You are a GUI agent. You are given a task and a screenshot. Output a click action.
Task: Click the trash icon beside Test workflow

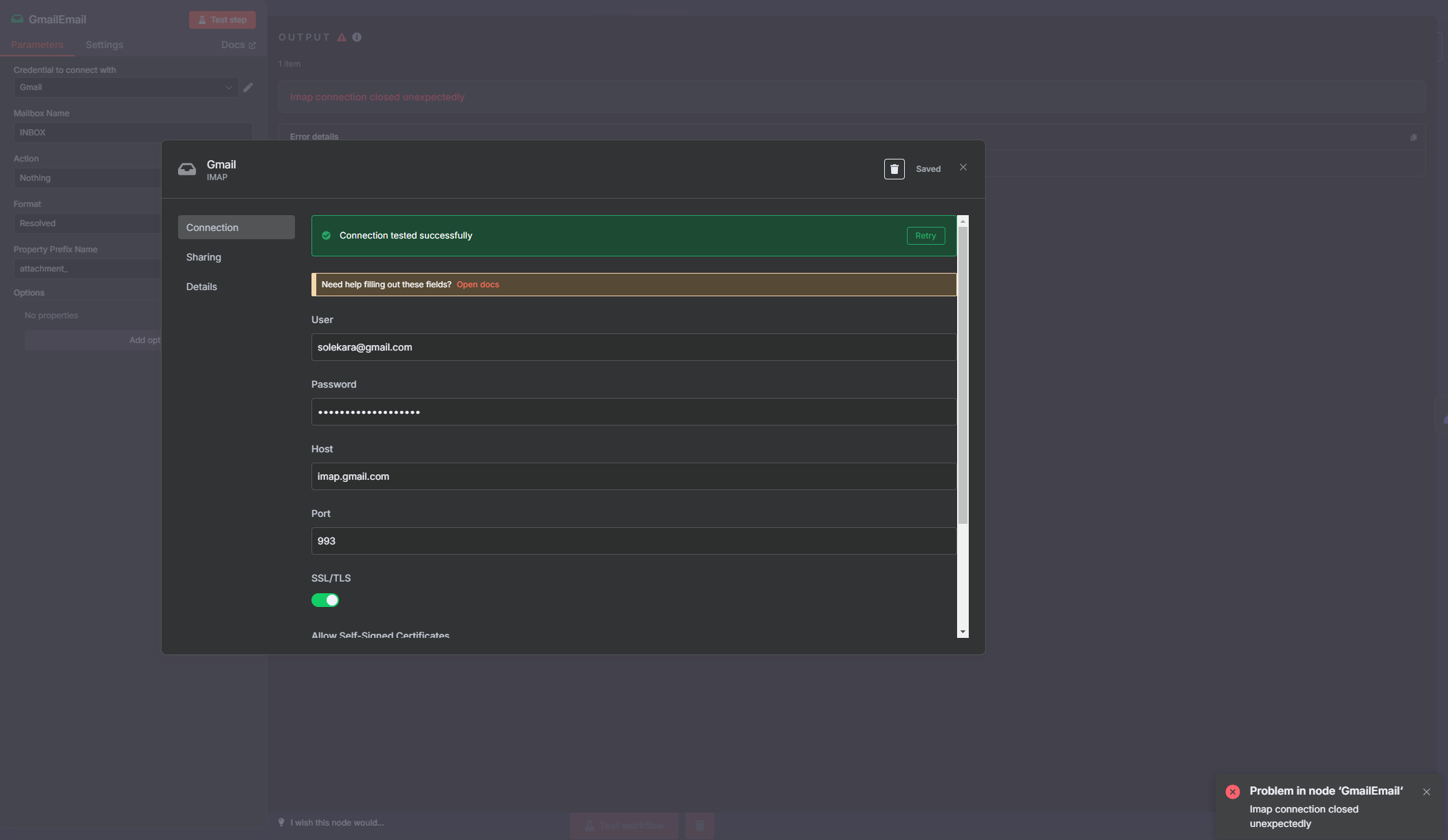[699, 826]
